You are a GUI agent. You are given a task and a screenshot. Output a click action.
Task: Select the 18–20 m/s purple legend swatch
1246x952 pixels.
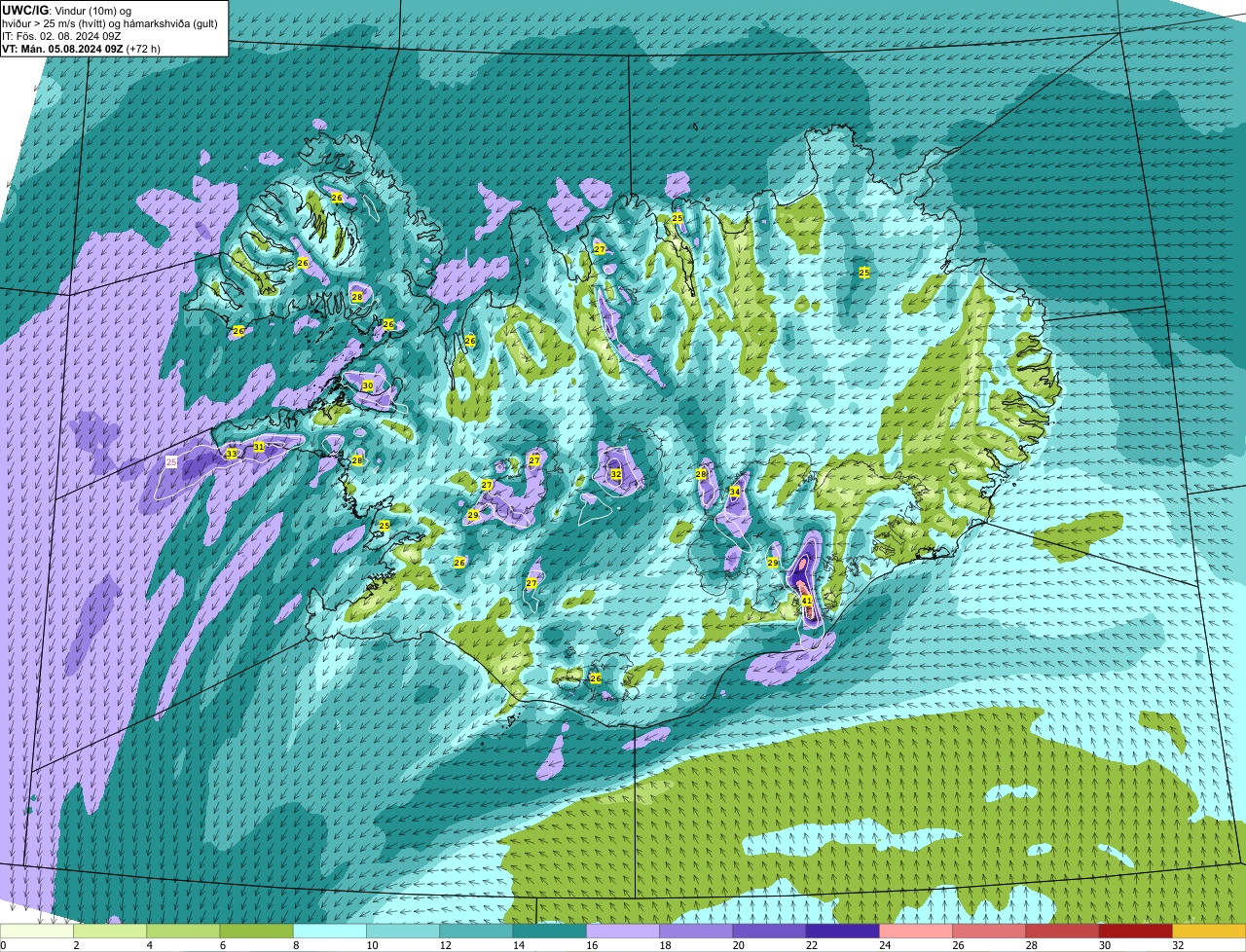pos(696,932)
